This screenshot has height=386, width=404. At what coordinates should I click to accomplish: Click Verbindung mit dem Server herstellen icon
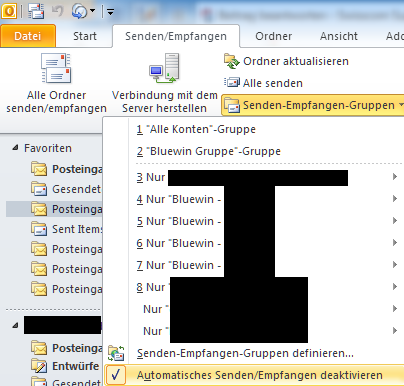[164, 68]
